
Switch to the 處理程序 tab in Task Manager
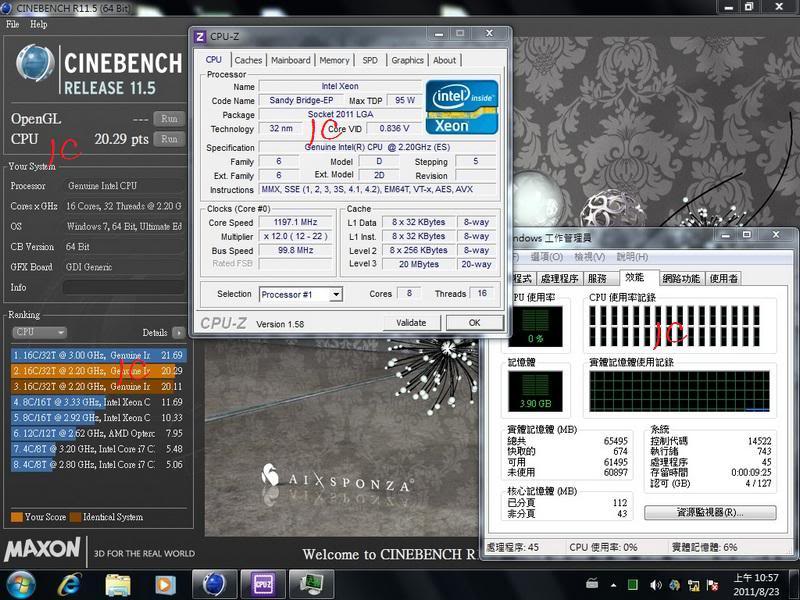[x=559, y=279]
